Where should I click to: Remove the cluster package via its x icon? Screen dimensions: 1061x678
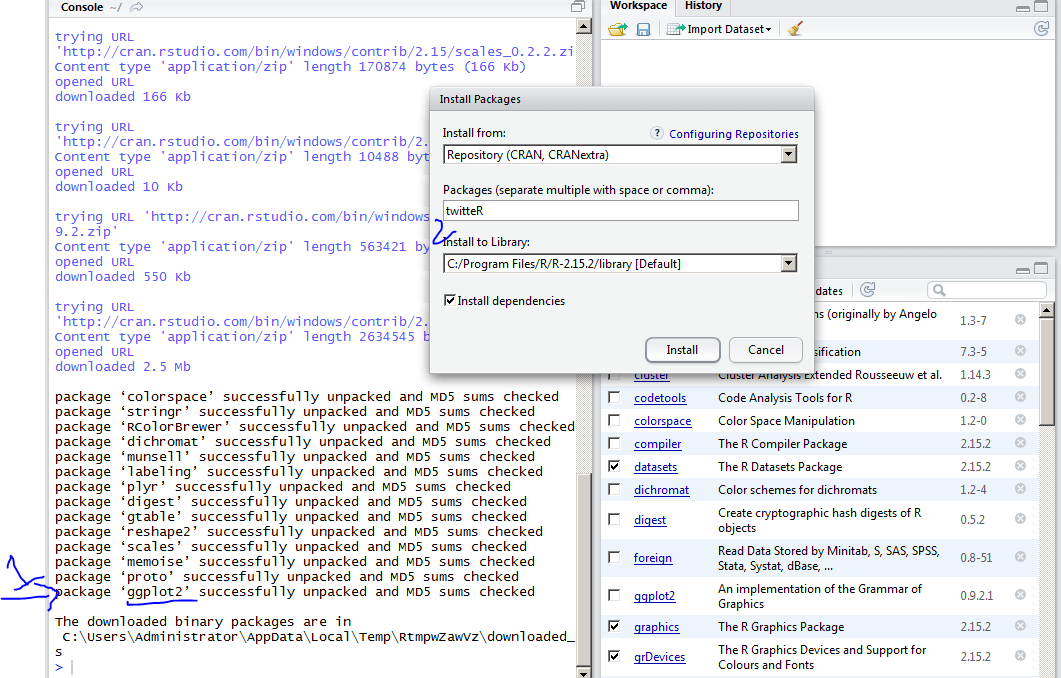point(1020,374)
